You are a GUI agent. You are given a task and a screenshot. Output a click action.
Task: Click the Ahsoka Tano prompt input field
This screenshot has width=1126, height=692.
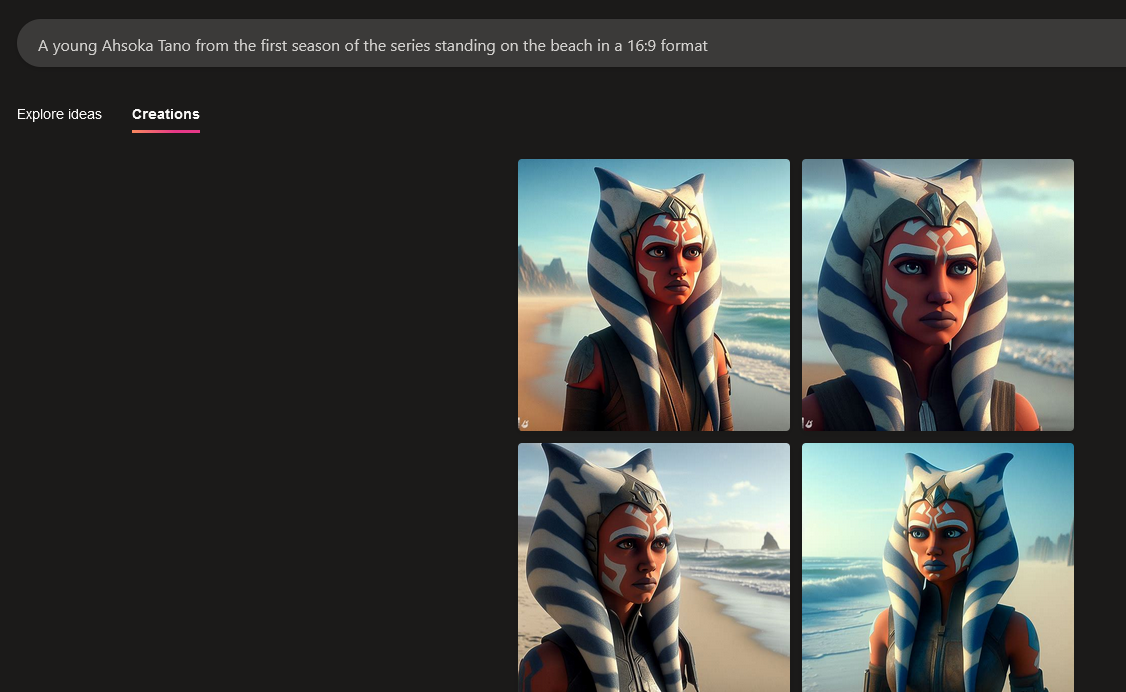(572, 45)
